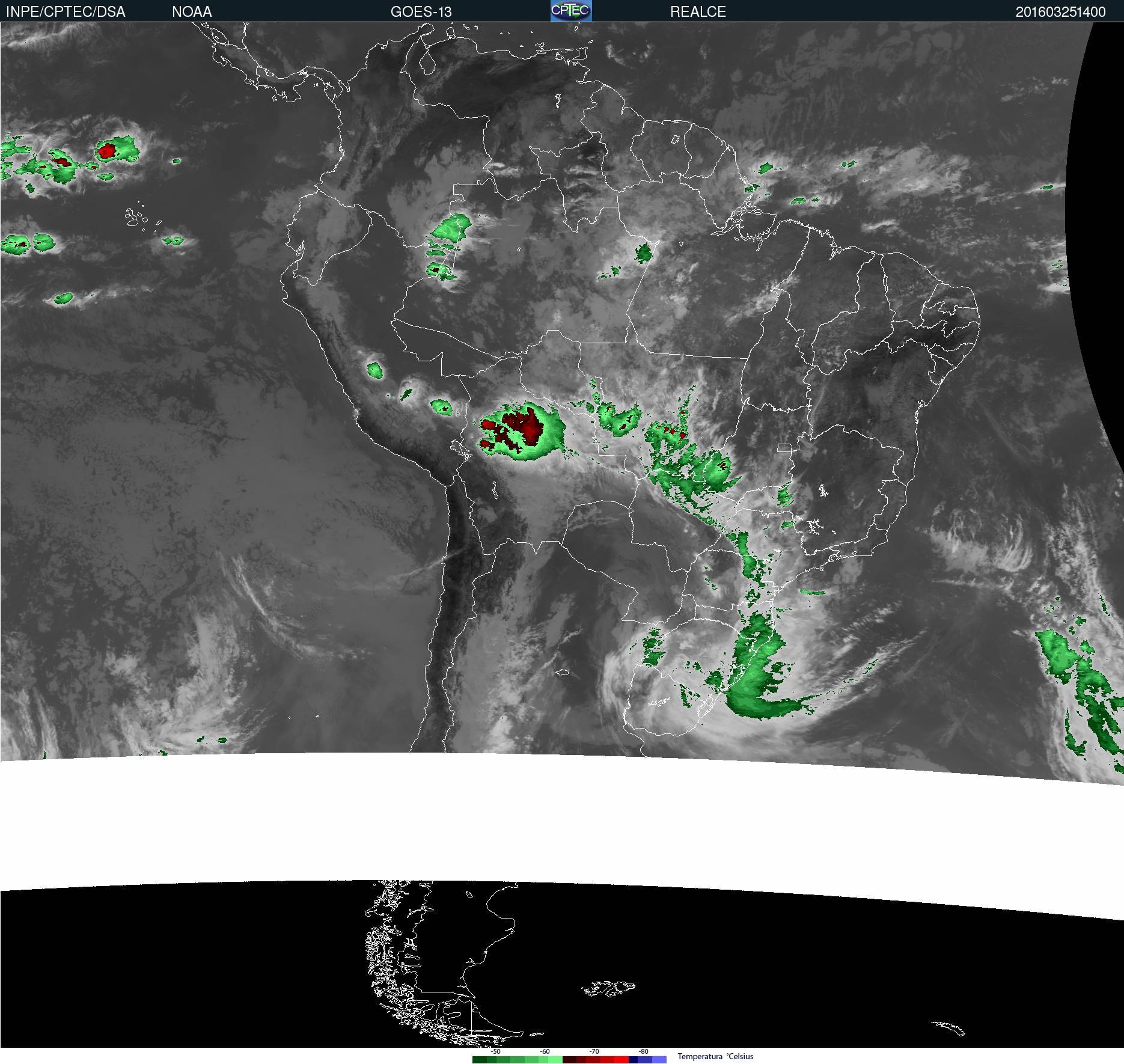Click the 201603251400 timestamp text

[x=1060, y=11]
